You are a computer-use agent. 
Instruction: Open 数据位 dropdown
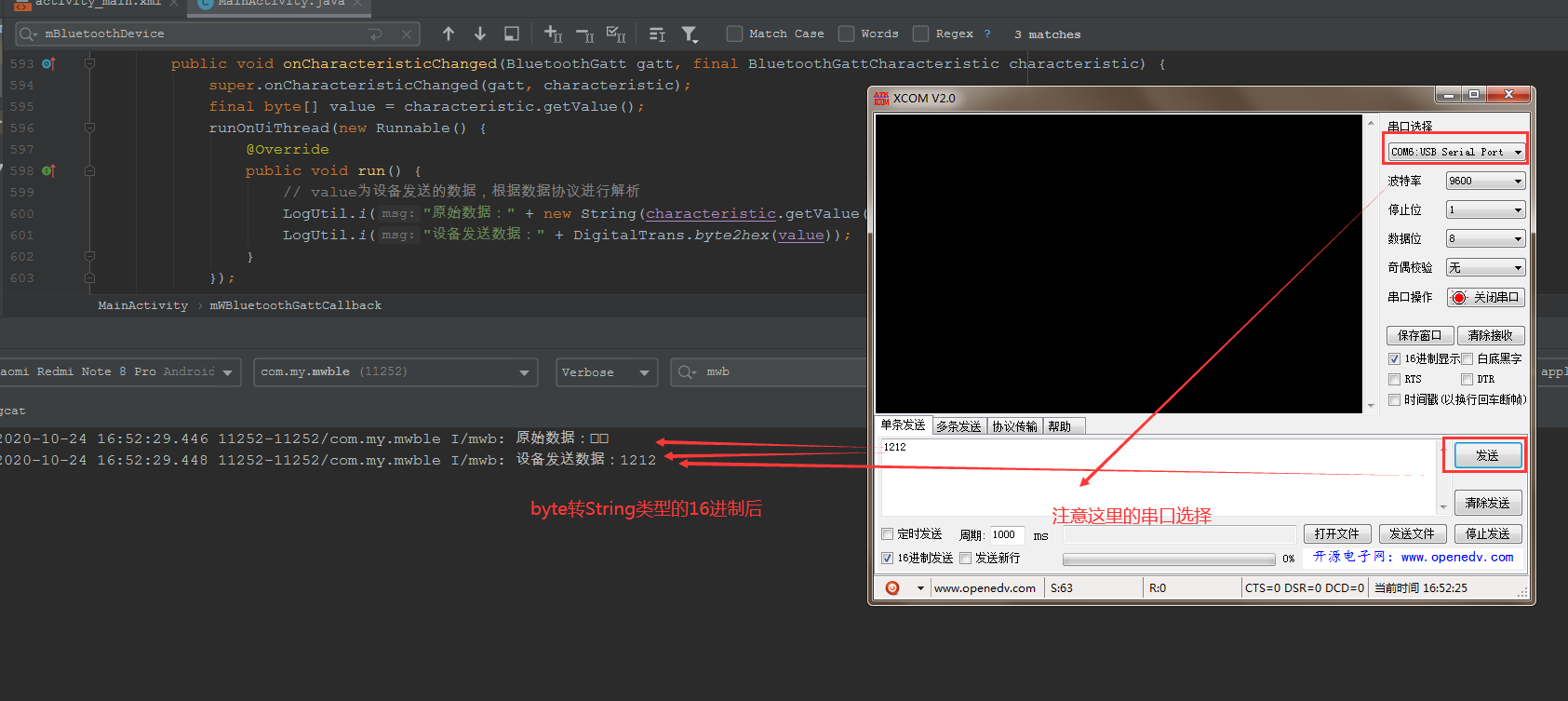tap(1485, 238)
